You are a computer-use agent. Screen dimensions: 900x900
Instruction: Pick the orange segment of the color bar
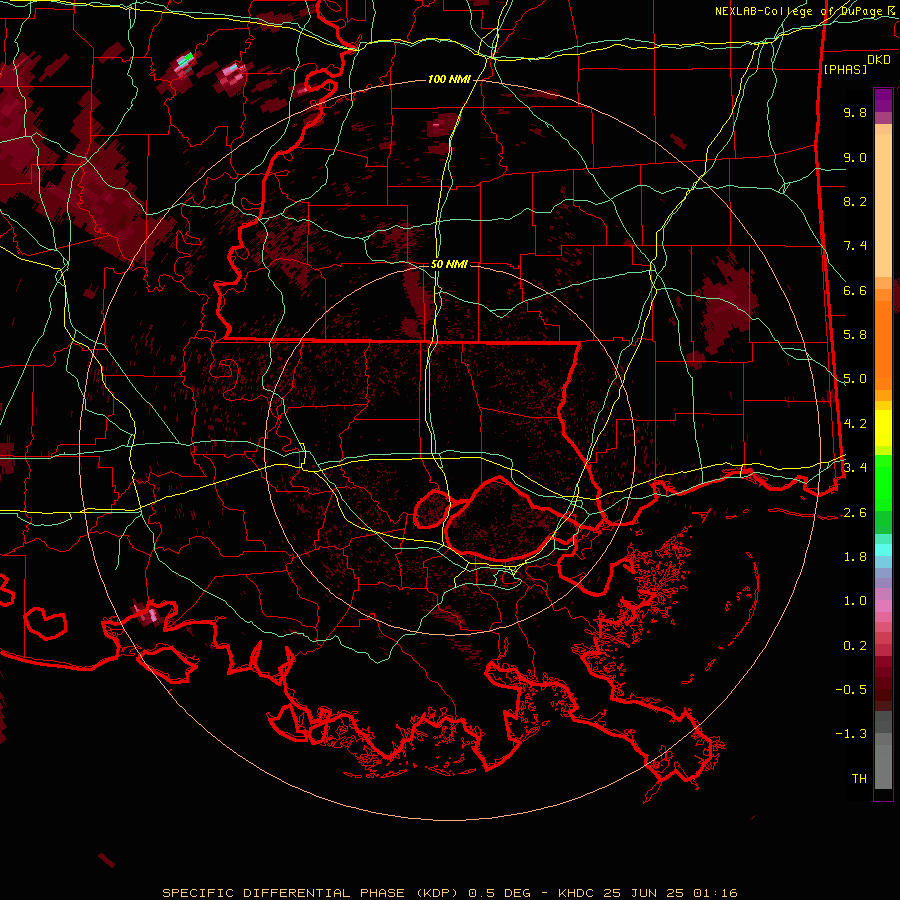[883, 345]
